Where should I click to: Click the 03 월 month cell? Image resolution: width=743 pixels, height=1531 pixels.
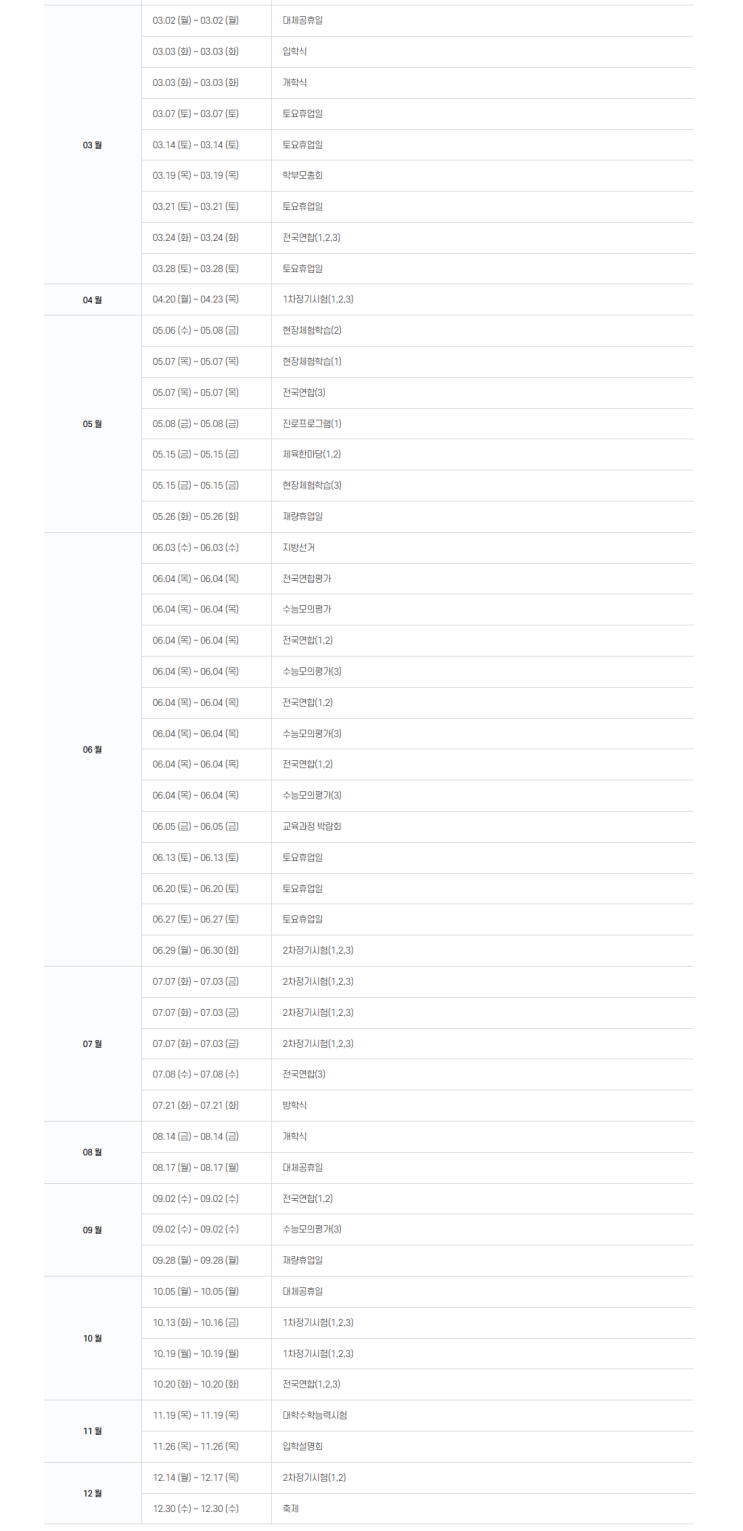[x=92, y=145]
